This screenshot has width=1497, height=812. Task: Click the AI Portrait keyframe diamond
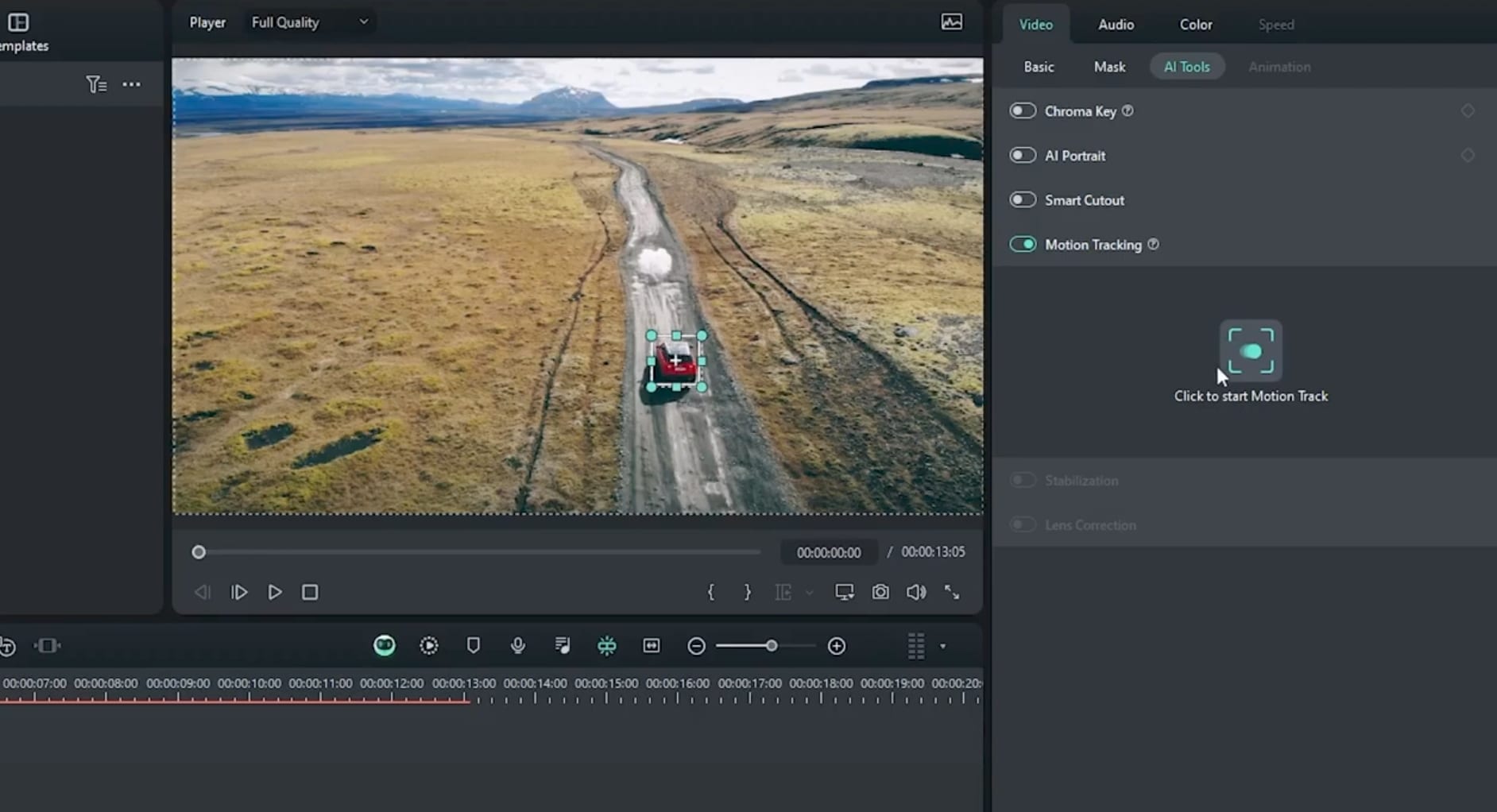click(1468, 156)
